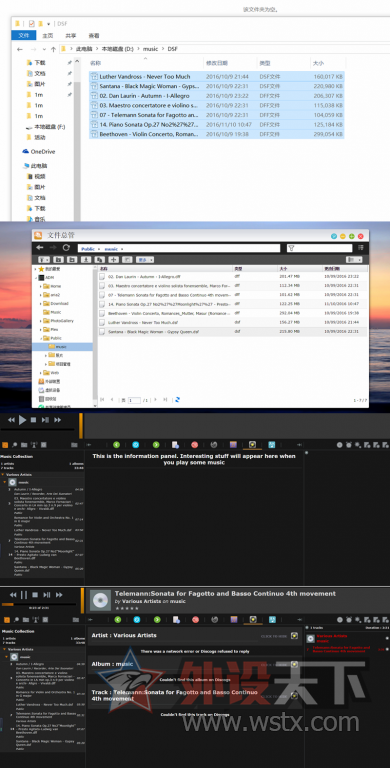The image size is (390, 768).
Task: Collapse Various Artists in Telemann player's collection
Action: point(5,649)
